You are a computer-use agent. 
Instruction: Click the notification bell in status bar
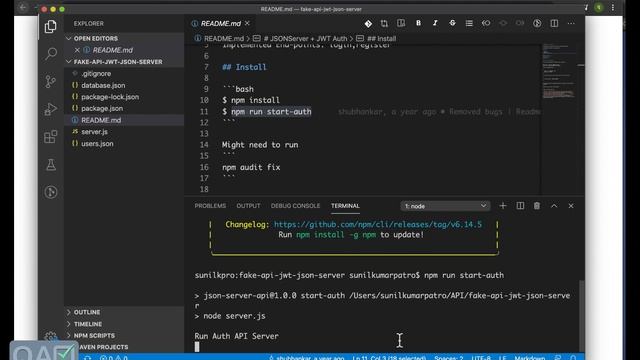573,358
